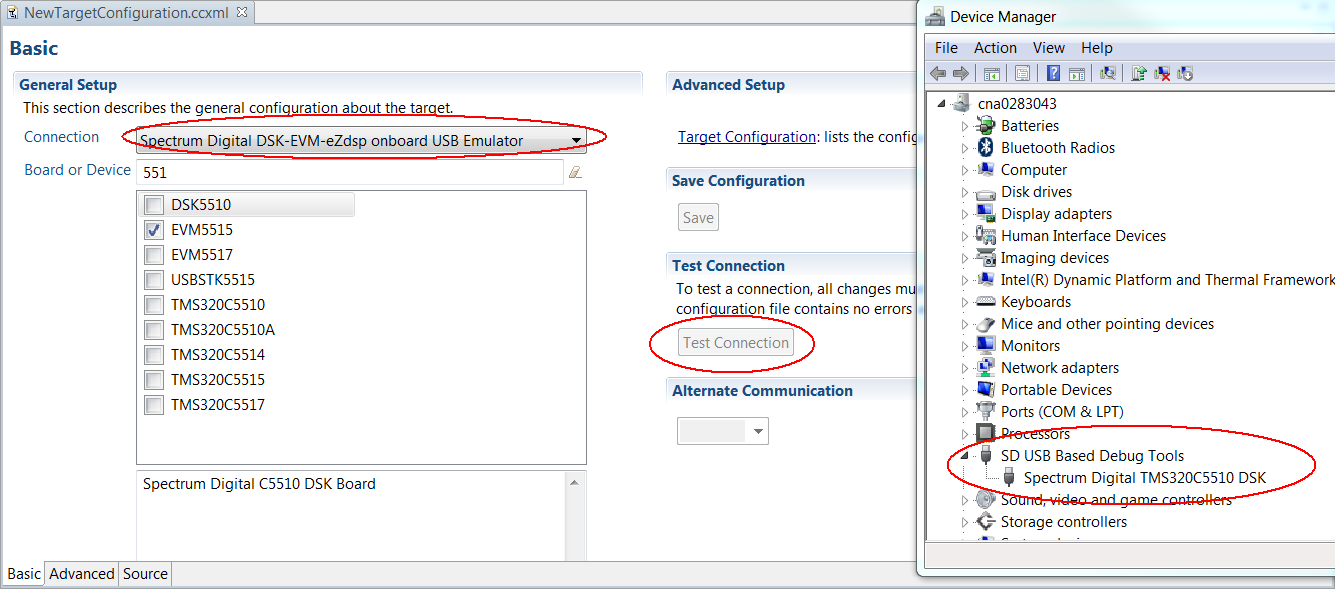Click the SD USB Based Debug Tools icon
Image resolution: width=1335 pixels, height=589 pixels.
986,456
